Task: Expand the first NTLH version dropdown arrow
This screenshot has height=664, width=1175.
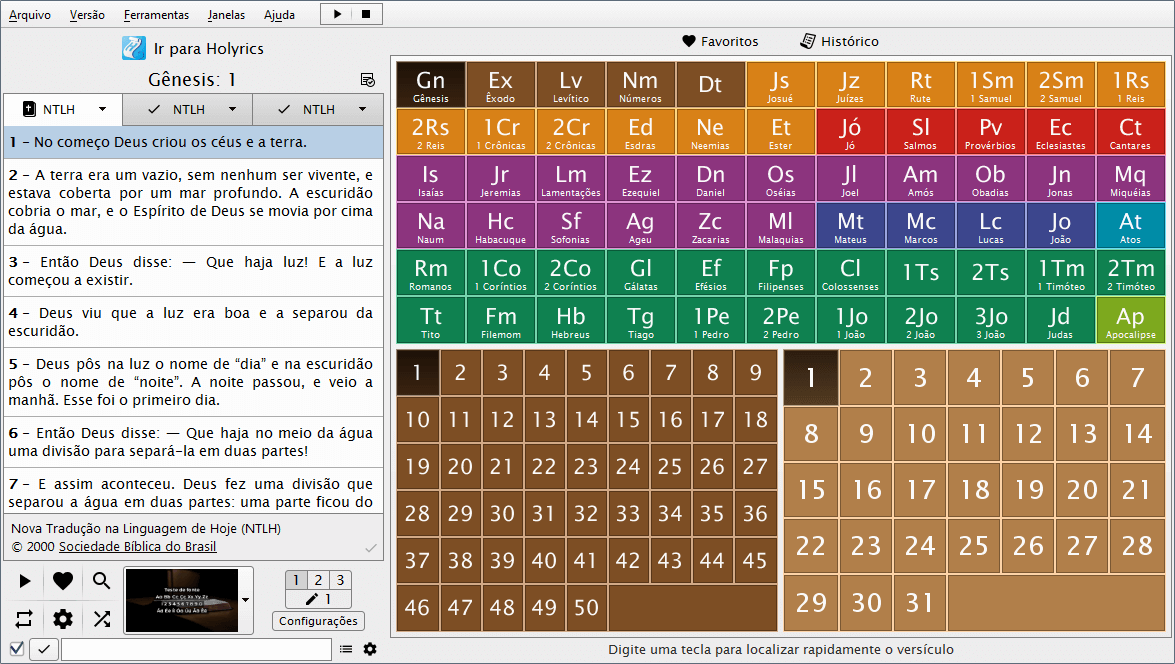Action: [x=102, y=109]
